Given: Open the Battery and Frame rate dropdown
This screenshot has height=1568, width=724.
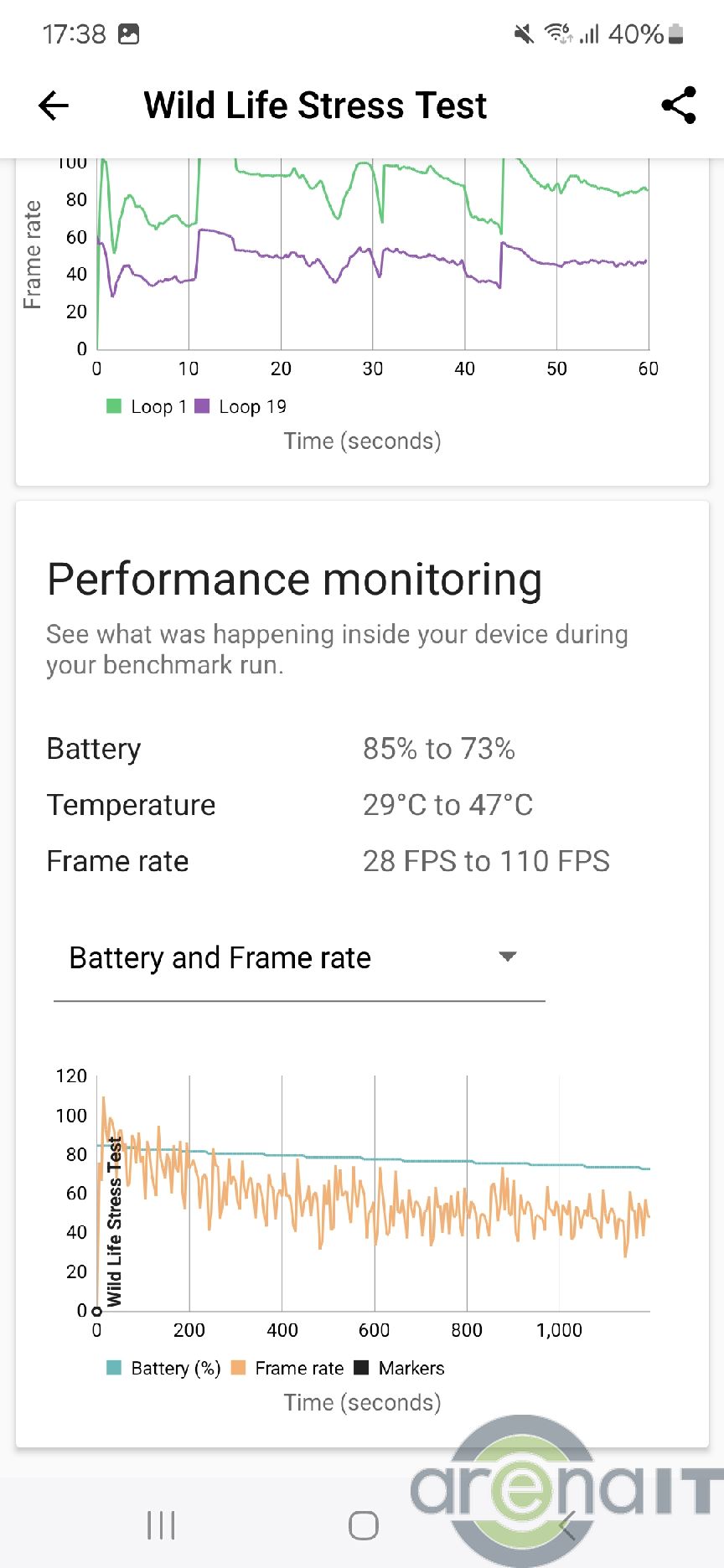Looking at the screenshot, I should point(298,957).
